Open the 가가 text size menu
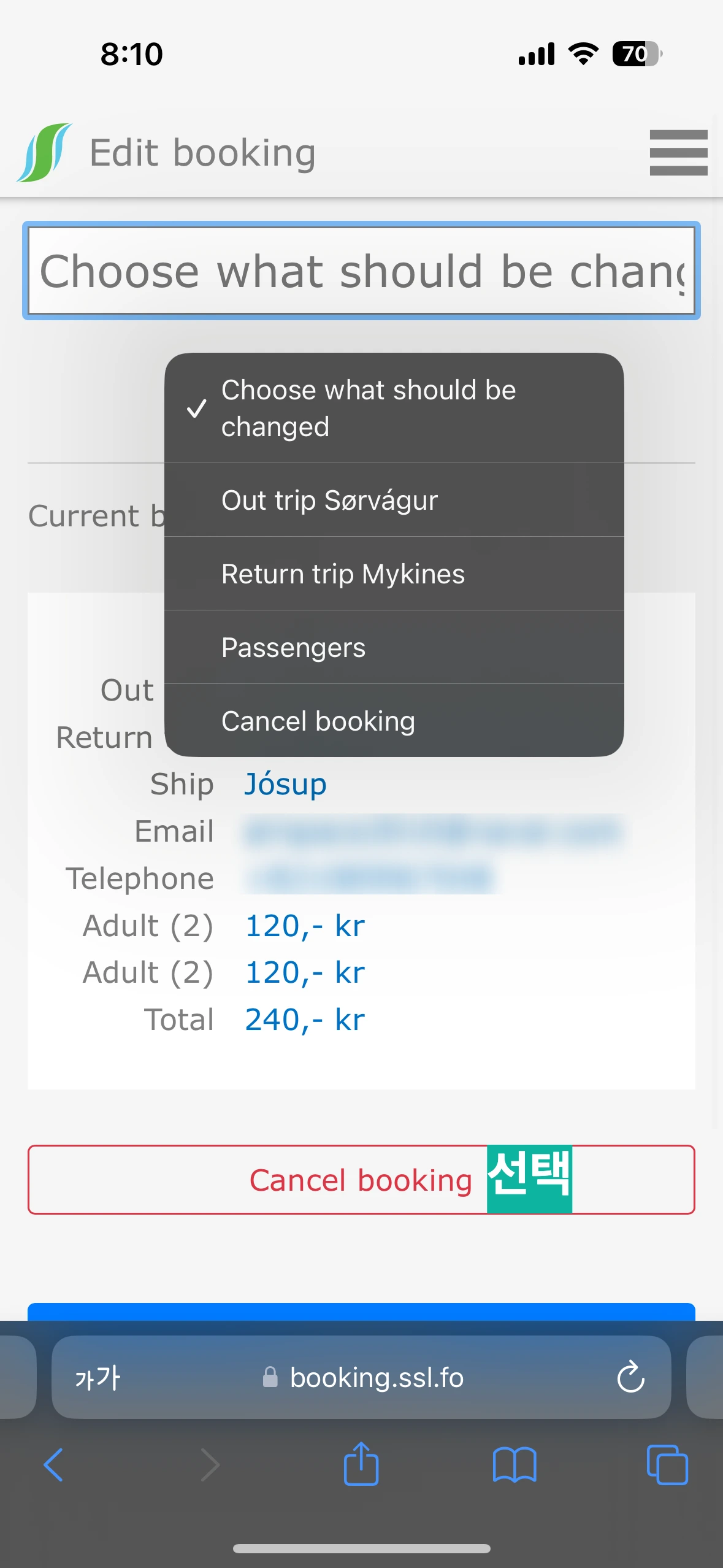This screenshot has height=1568, width=723. coord(98,1378)
